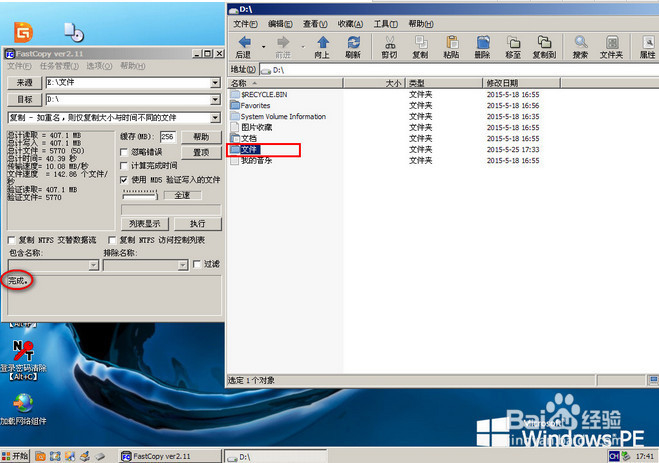Click the first quick launch taskbar icon
659x463 pixels.
tap(40, 456)
